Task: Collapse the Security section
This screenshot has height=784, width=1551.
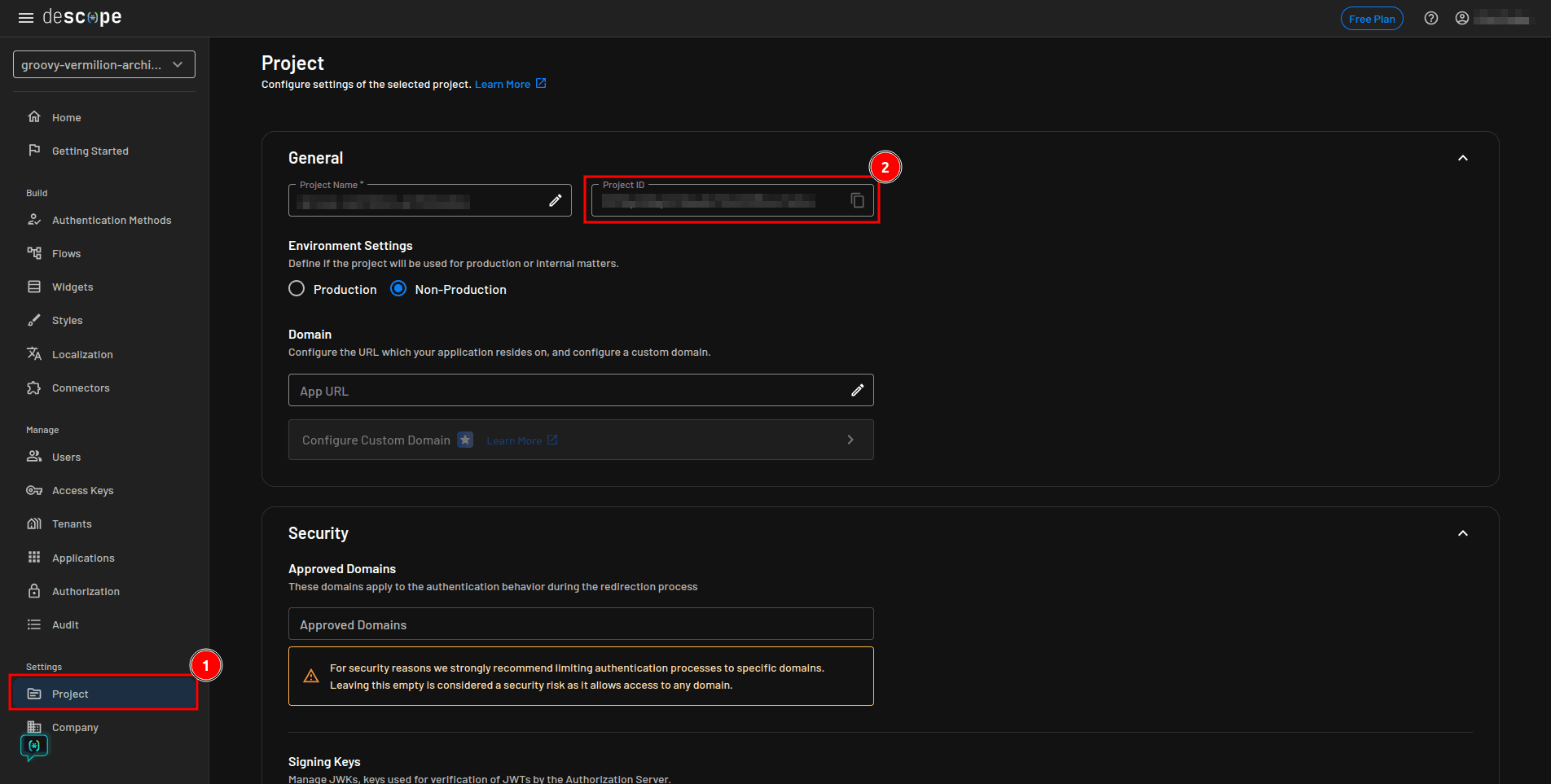Action: tap(1462, 533)
